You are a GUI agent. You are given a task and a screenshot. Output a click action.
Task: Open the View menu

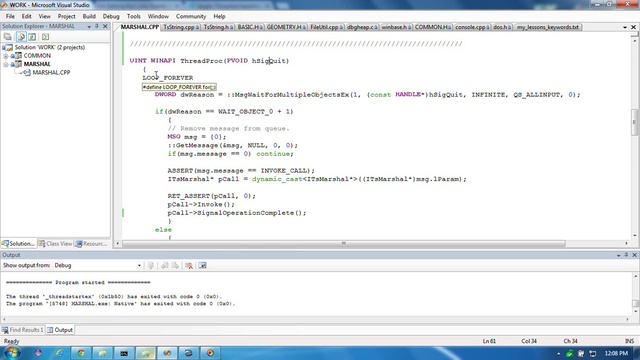tap(44, 16)
